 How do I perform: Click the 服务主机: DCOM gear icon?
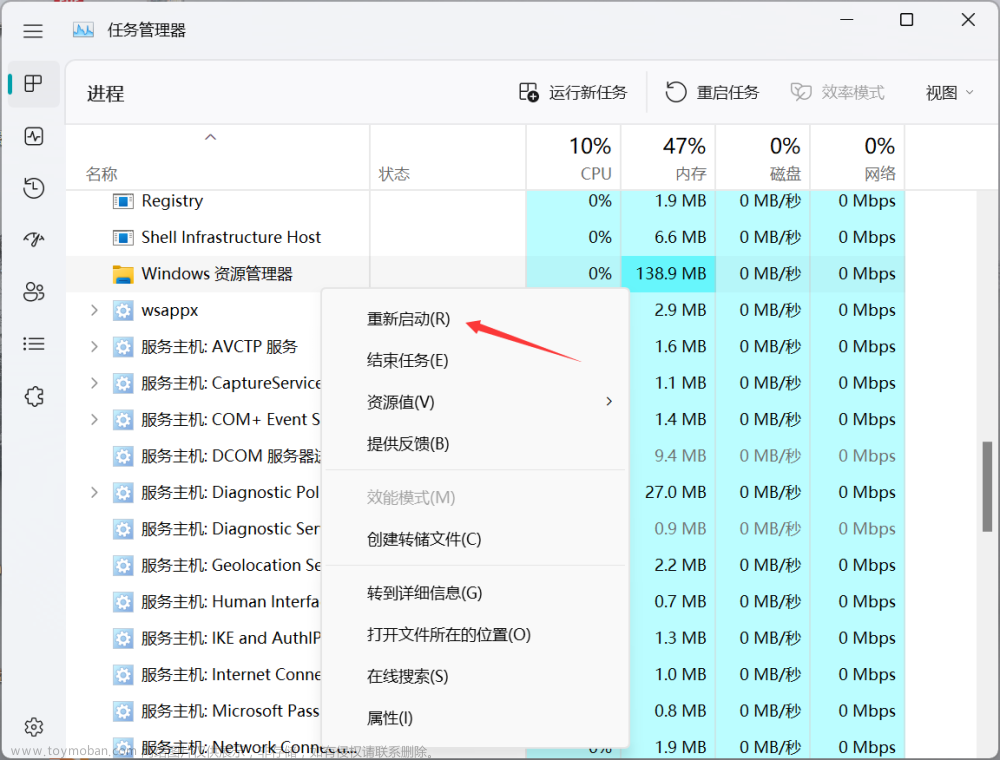123,457
